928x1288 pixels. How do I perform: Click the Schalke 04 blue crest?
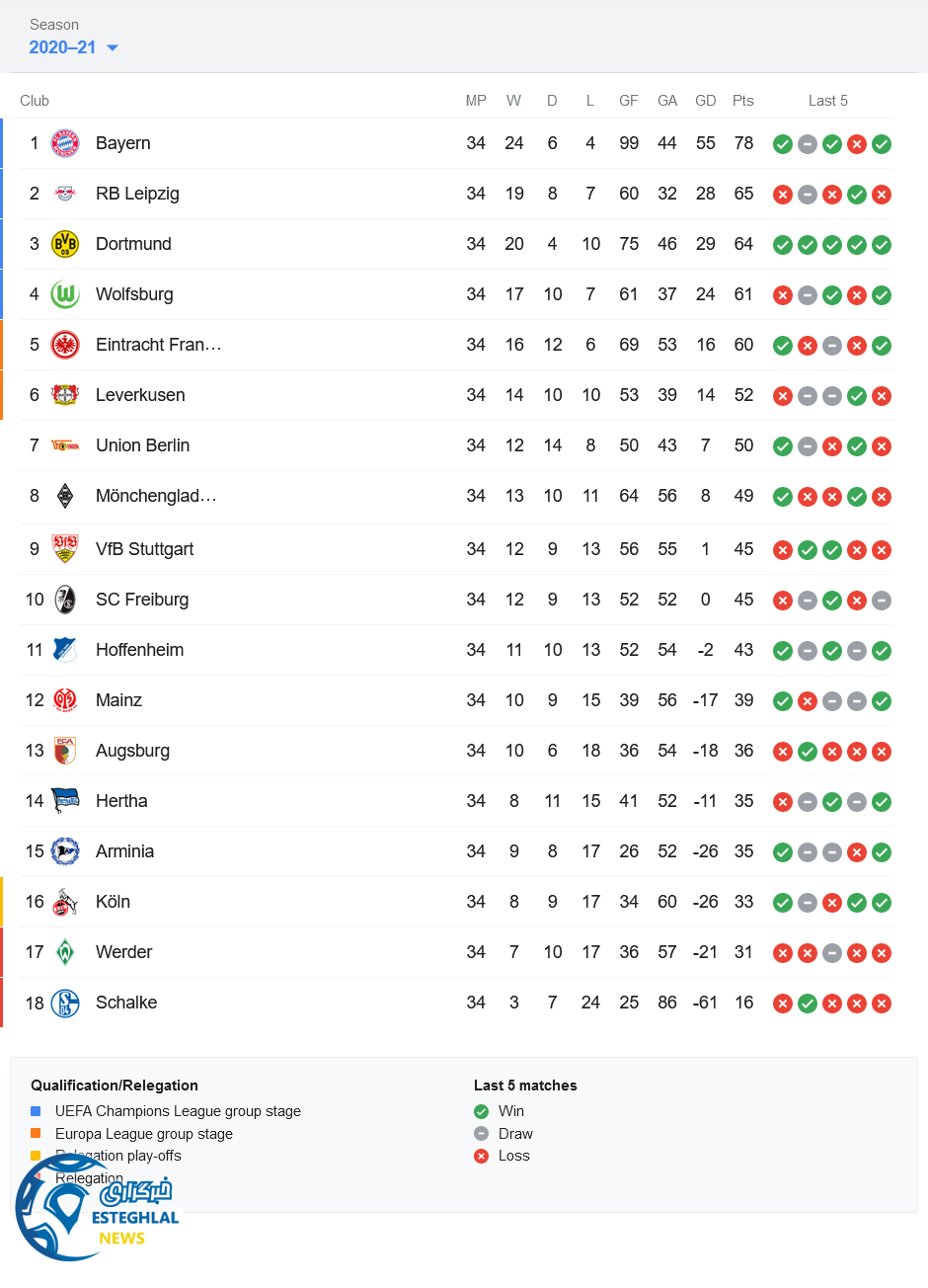65,1003
